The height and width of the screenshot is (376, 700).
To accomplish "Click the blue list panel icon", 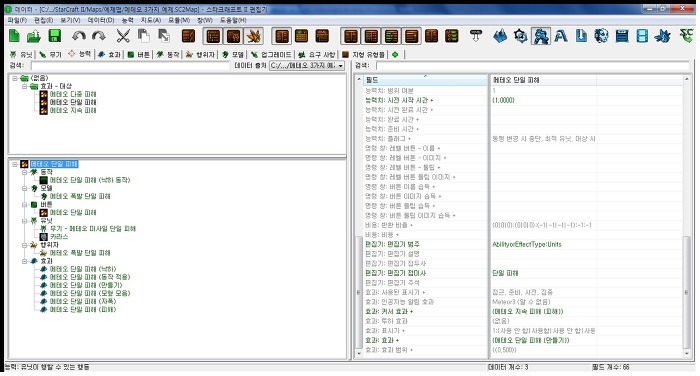I will point(622,36).
